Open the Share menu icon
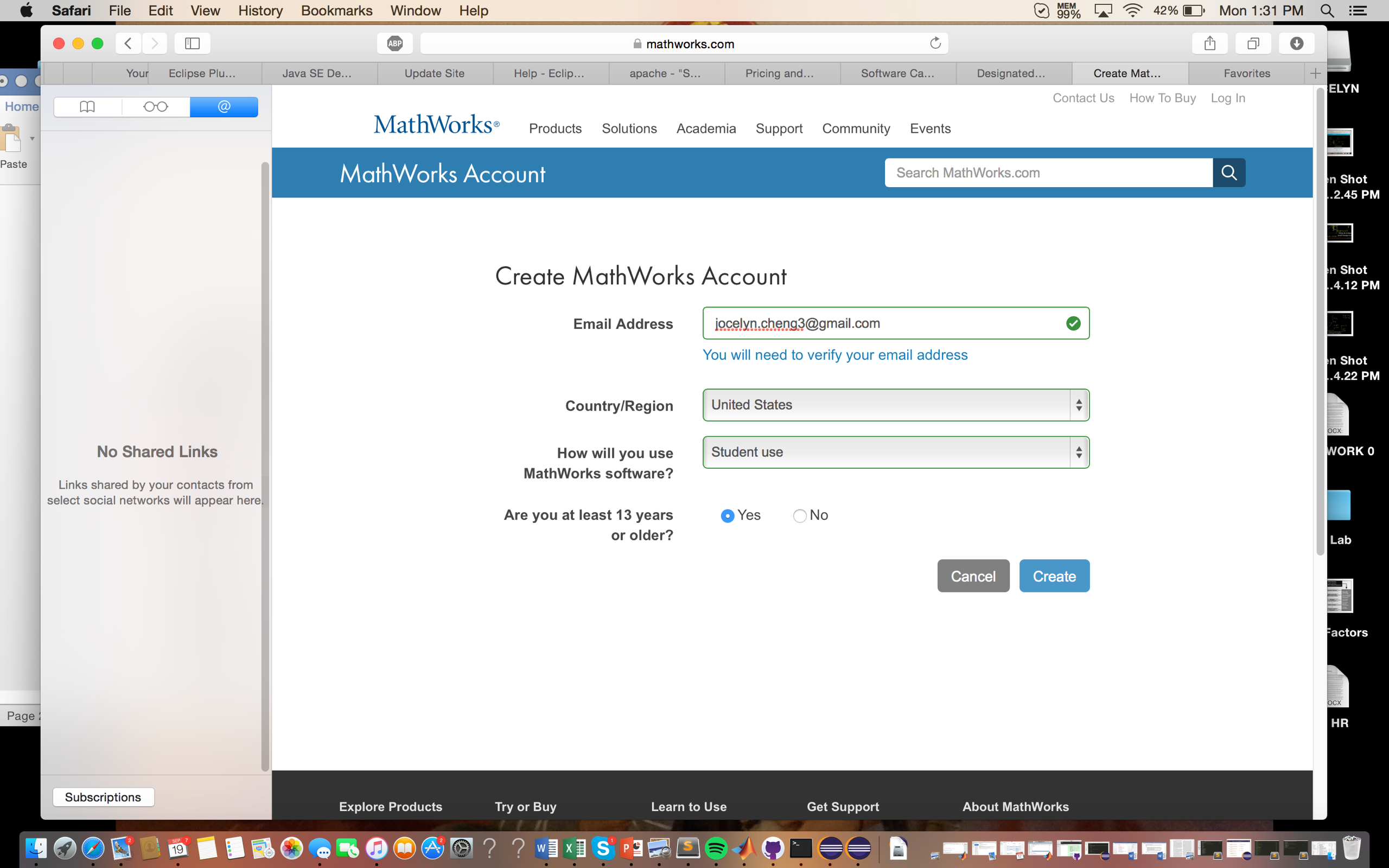This screenshot has width=1389, height=868. (x=1210, y=43)
